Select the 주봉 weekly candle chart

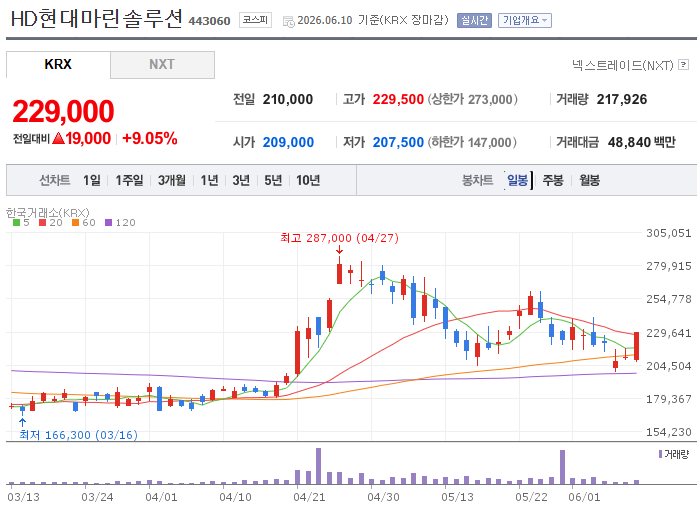[553, 180]
